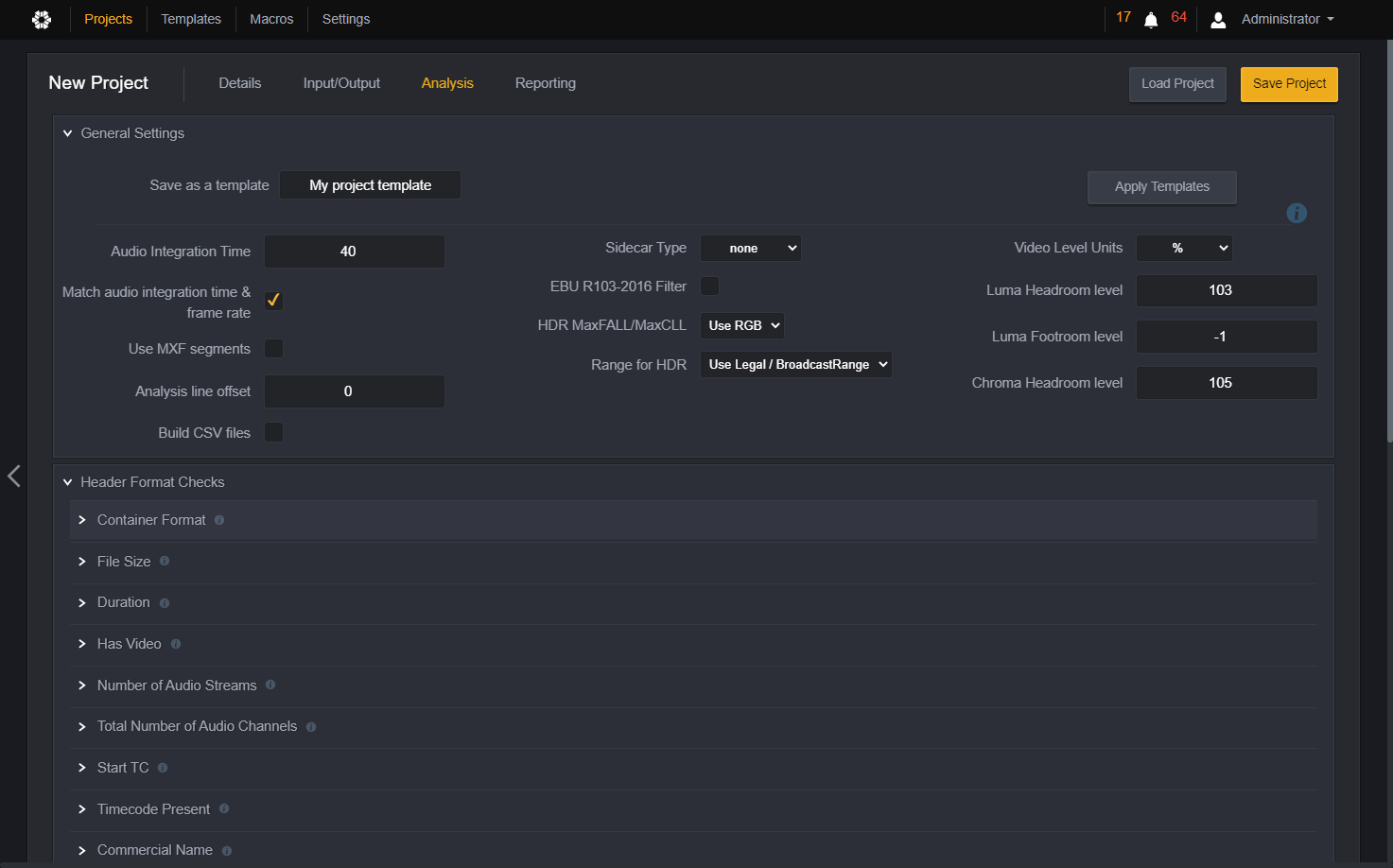Enable Build CSV files checkbox

pyautogui.click(x=273, y=432)
